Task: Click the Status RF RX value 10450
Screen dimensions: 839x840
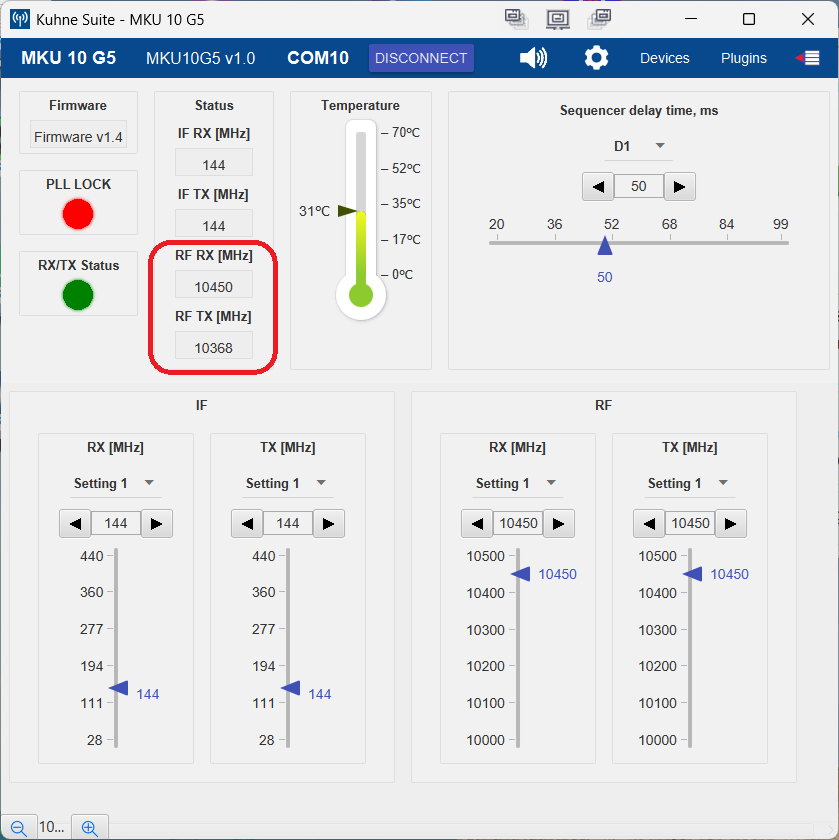Action: click(214, 286)
